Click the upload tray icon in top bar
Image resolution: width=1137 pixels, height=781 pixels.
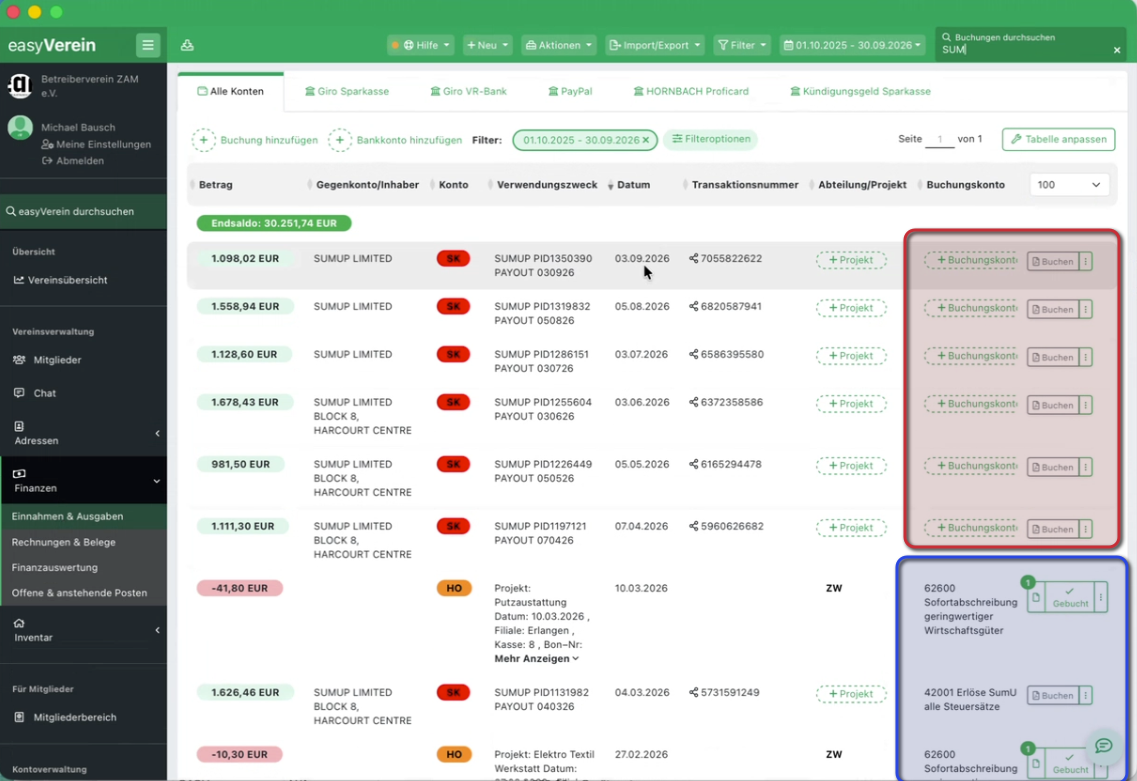pos(187,45)
